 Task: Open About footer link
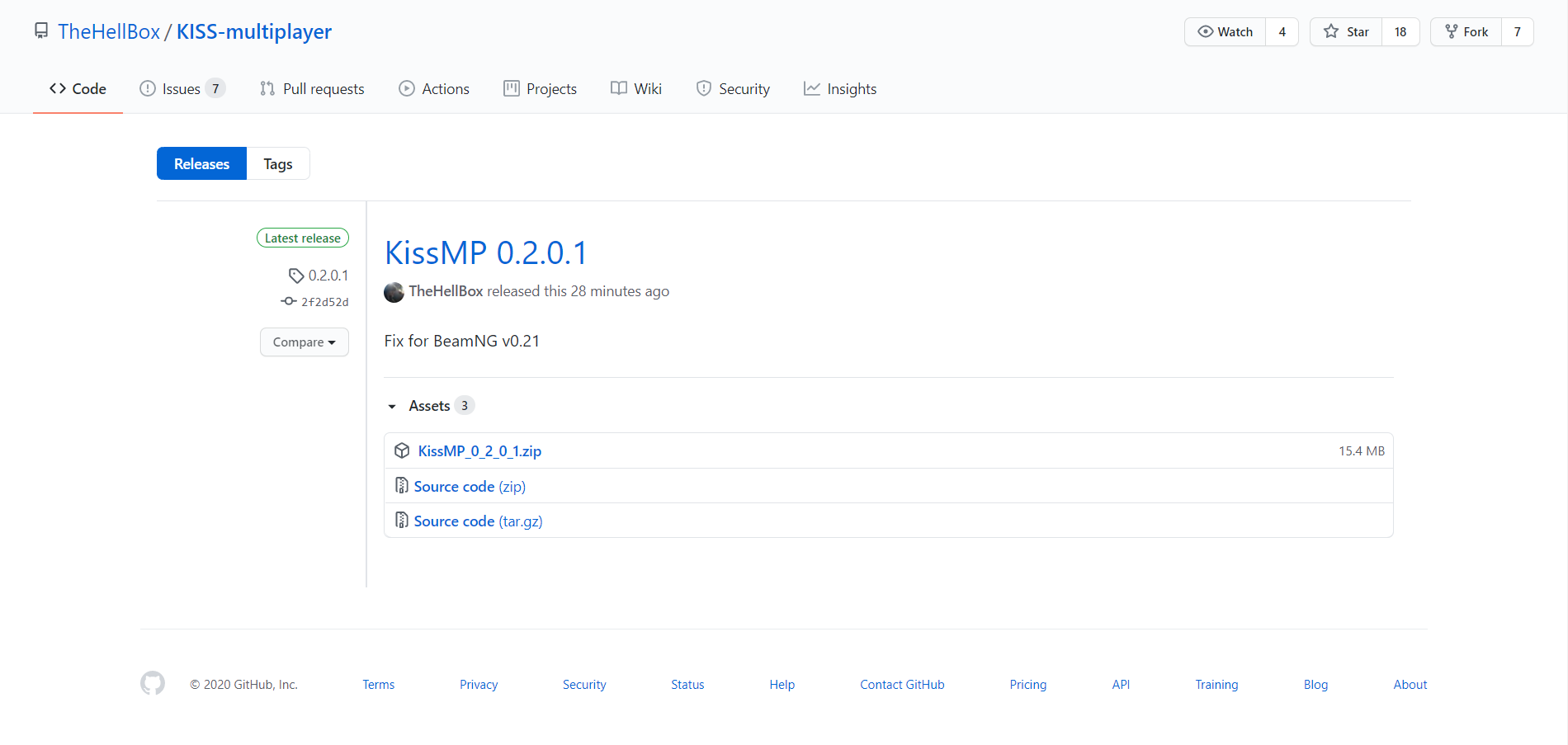tap(1410, 685)
